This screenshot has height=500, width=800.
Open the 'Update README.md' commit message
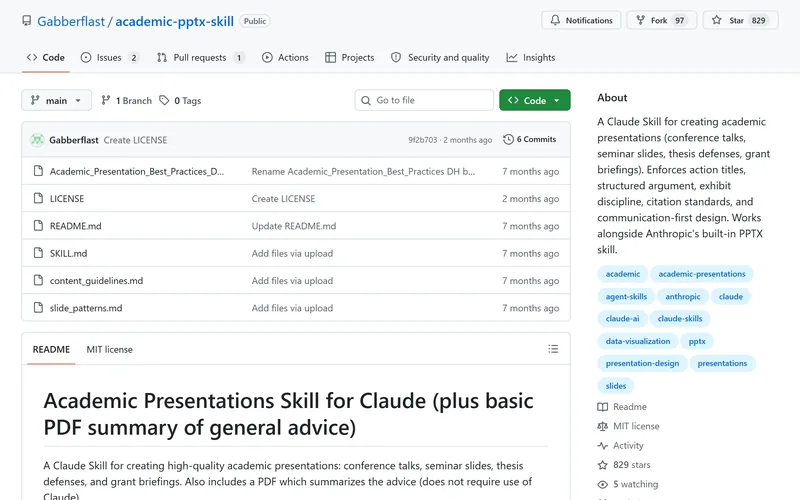pyautogui.click(x=294, y=226)
